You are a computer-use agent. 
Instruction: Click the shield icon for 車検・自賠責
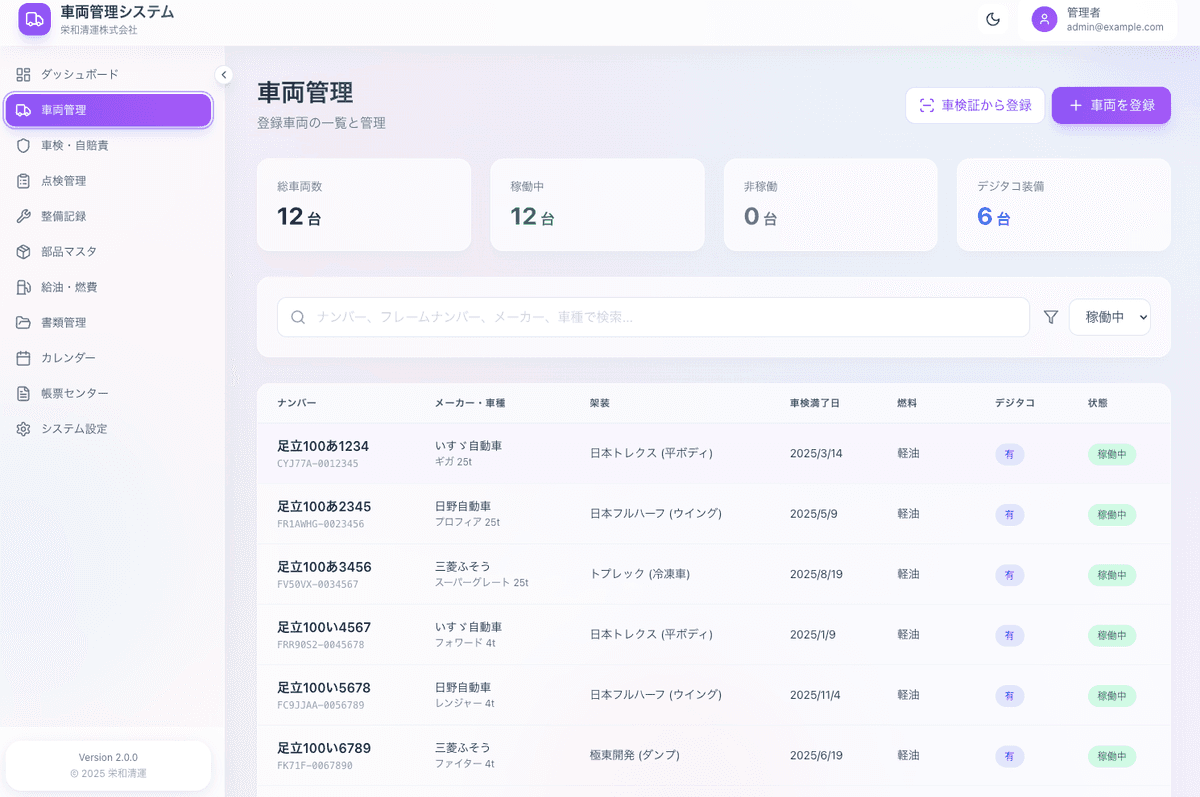tap(23, 146)
